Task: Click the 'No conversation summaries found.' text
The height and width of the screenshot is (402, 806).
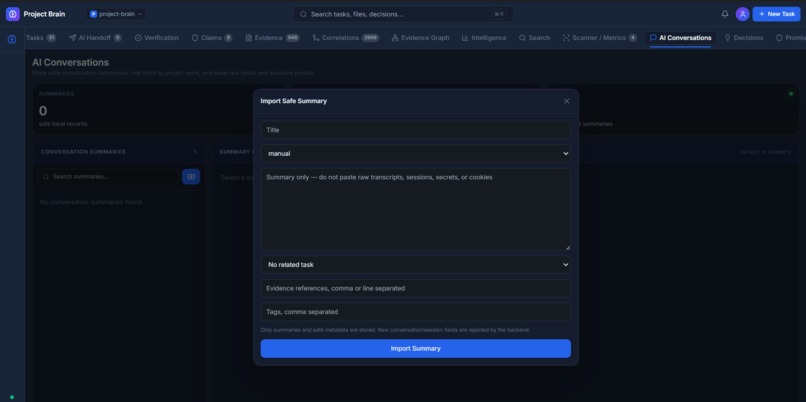Action: tap(91, 203)
